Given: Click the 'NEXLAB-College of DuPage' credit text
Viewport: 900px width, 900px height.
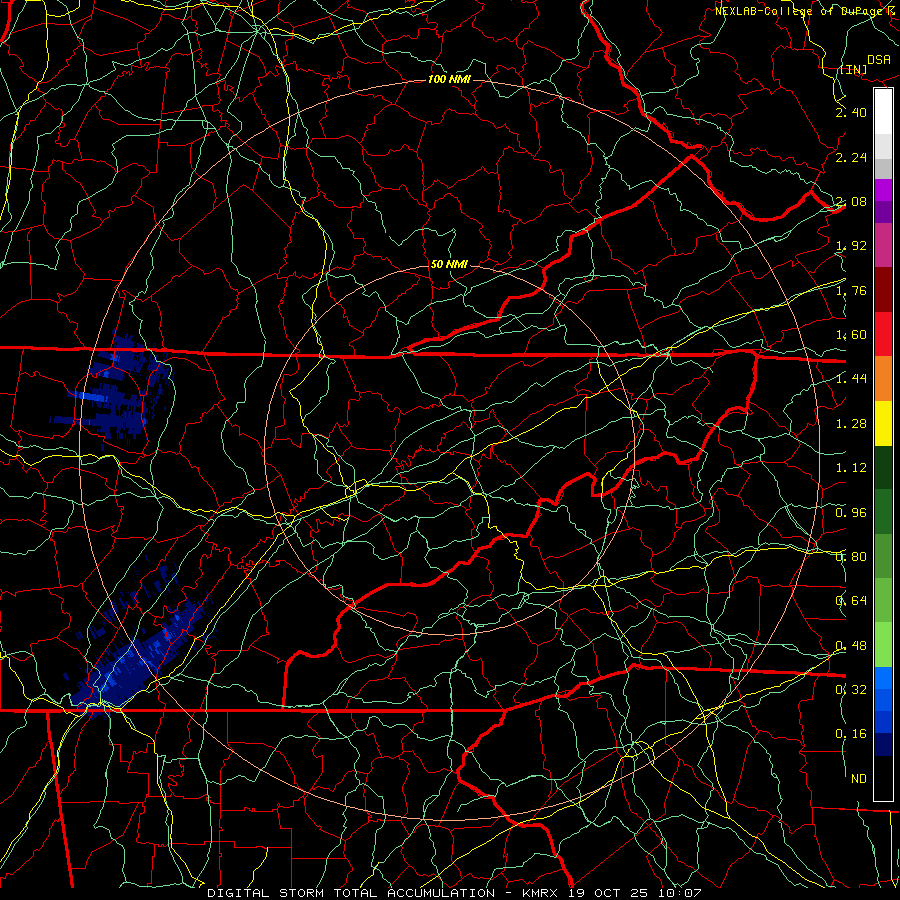Looking at the screenshot, I should tap(798, 11).
